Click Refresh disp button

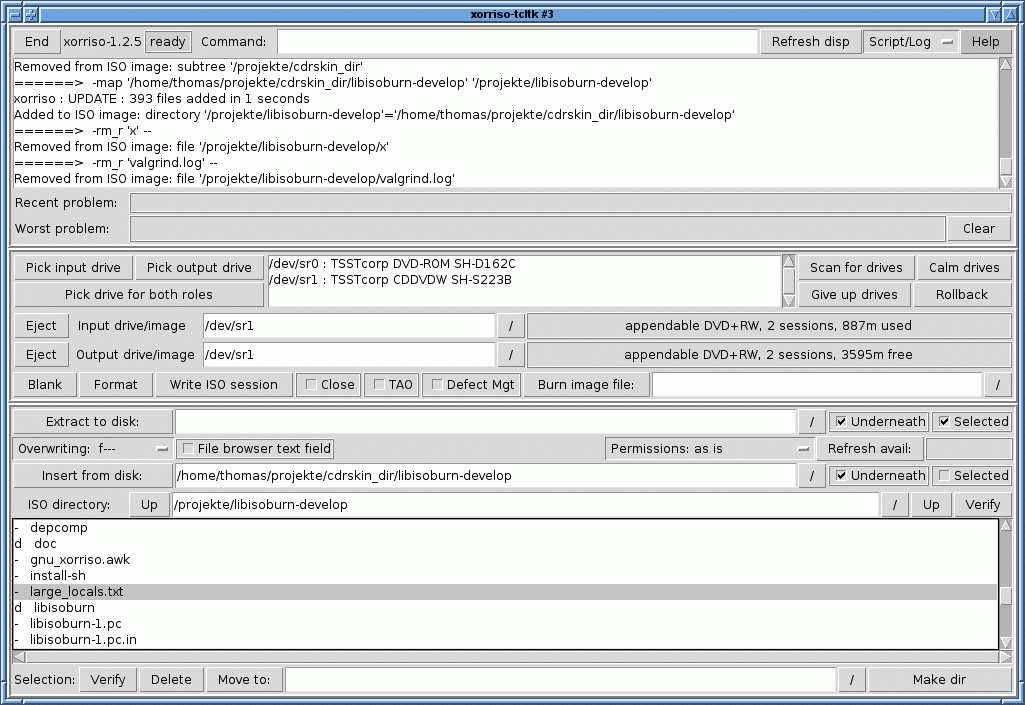coord(811,42)
